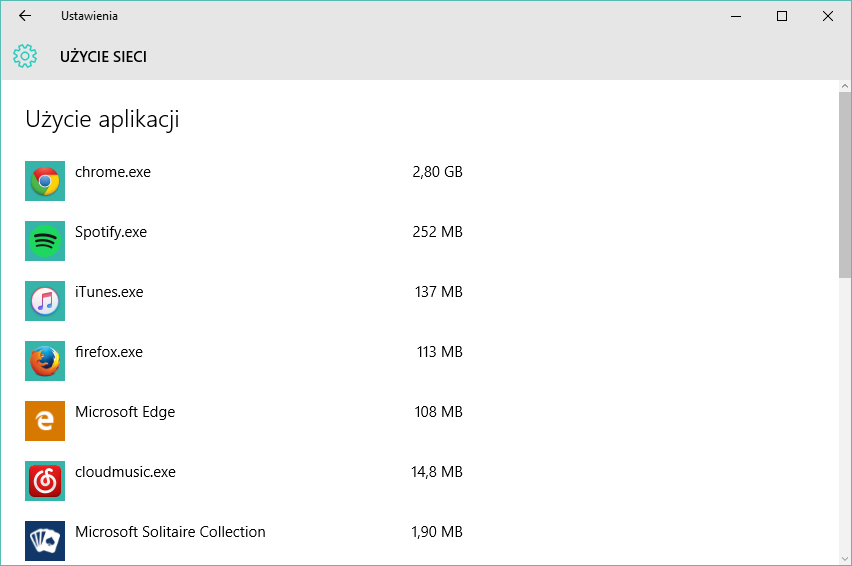Click the Użycie aplikacji heading
852x566 pixels.
pos(102,120)
